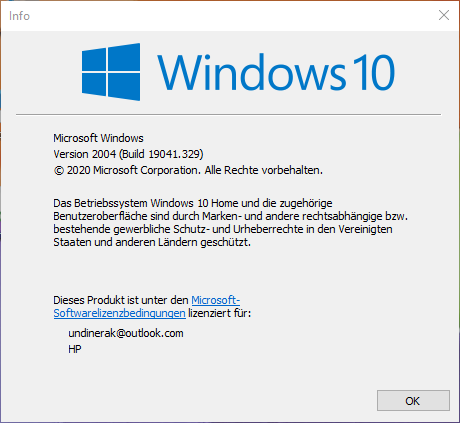Click the HP organization name

click(x=75, y=349)
